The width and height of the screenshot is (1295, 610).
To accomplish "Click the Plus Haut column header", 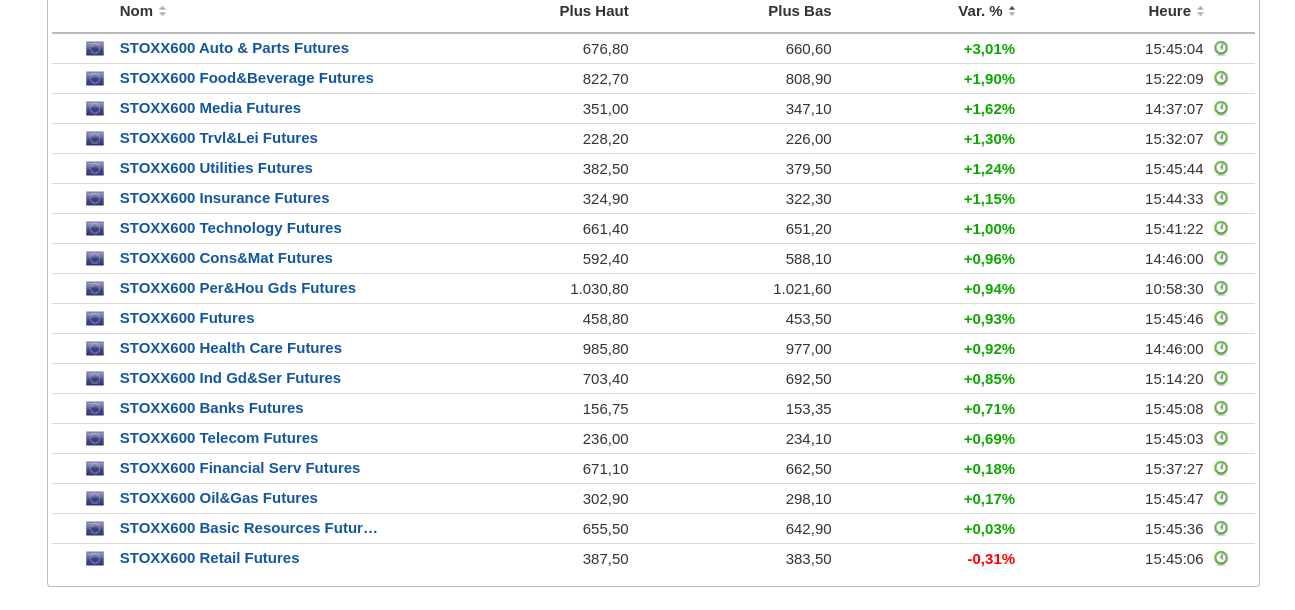I will point(594,11).
